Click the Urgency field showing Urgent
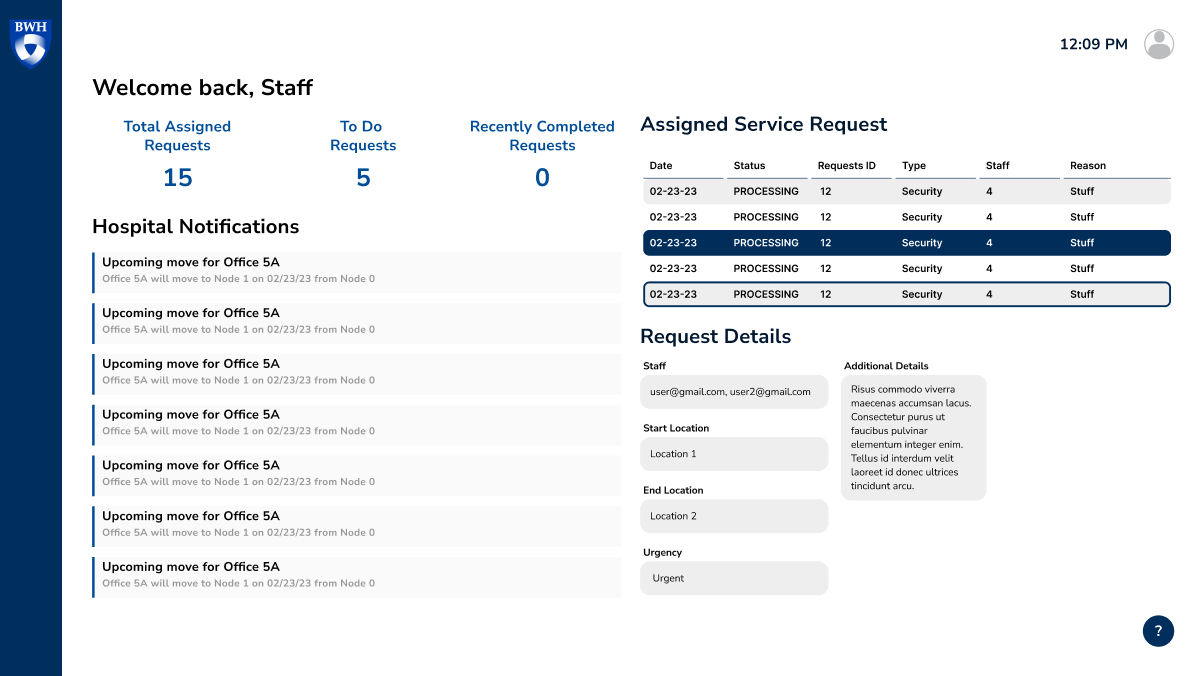Screen dimensions: 1202x676 [x=734, y=578]
